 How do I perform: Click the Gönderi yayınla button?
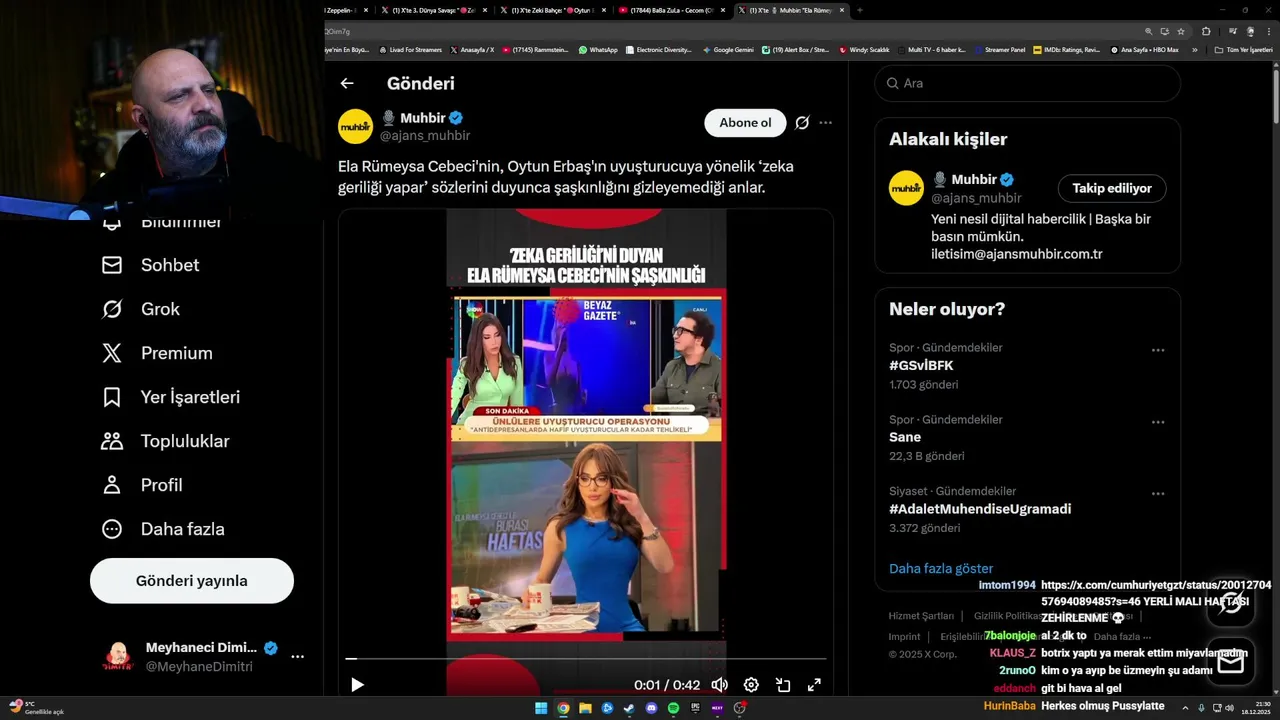[192, 581]
